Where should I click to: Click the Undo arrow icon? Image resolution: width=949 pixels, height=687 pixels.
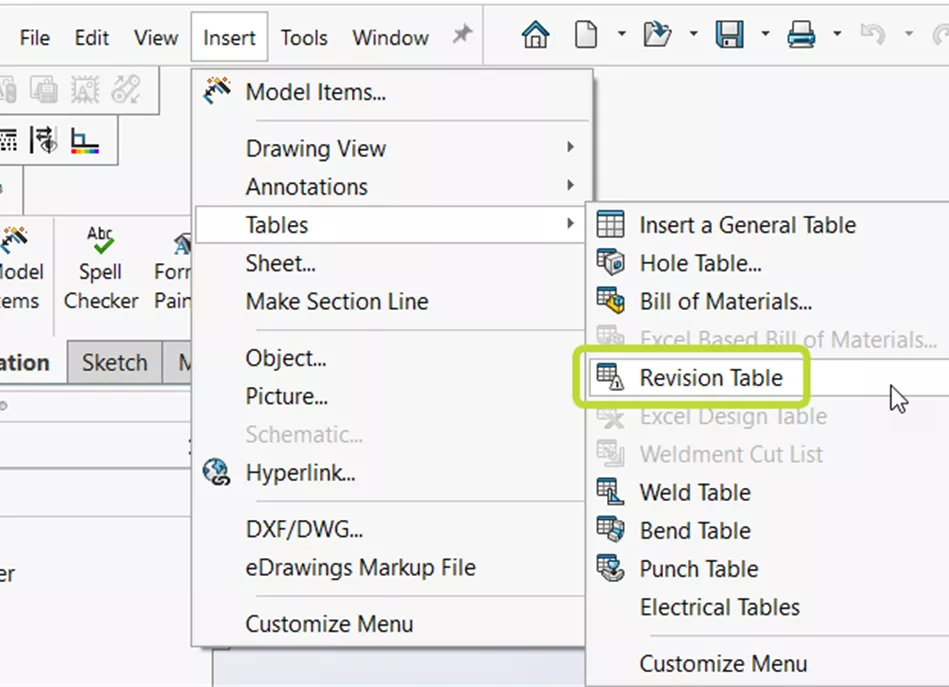click(872, 36)
